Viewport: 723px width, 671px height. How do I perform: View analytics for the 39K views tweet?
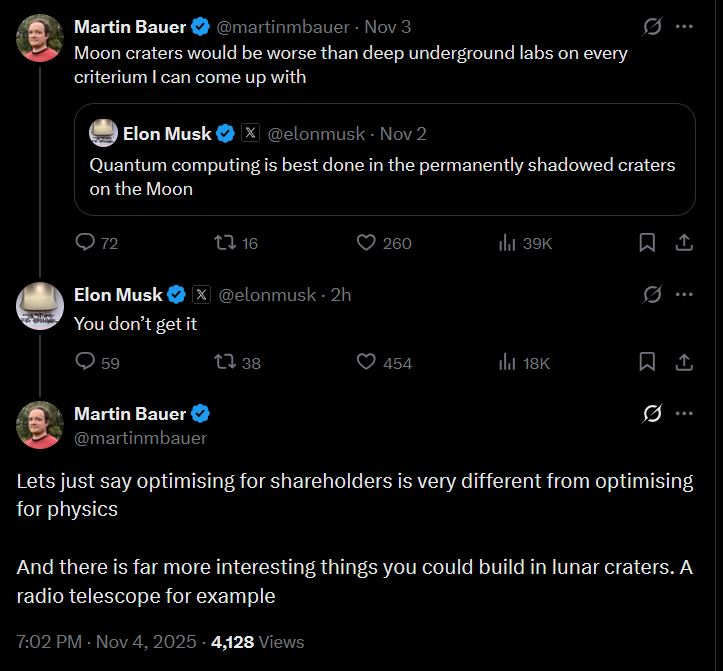[507, 243]
